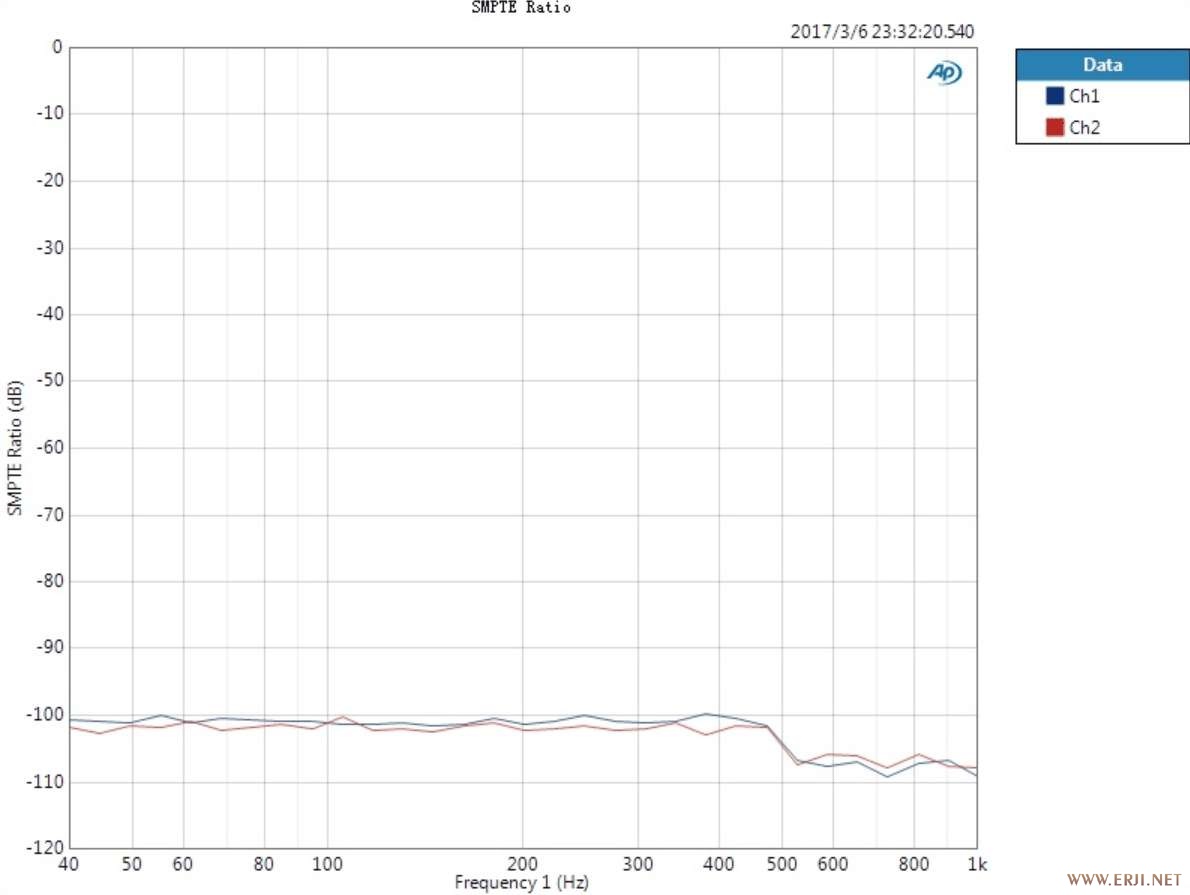The height and width of the screenshot is (895, 1190).
Task: Click the SMPTE Ratio graph title
Action: click(521, 8)
